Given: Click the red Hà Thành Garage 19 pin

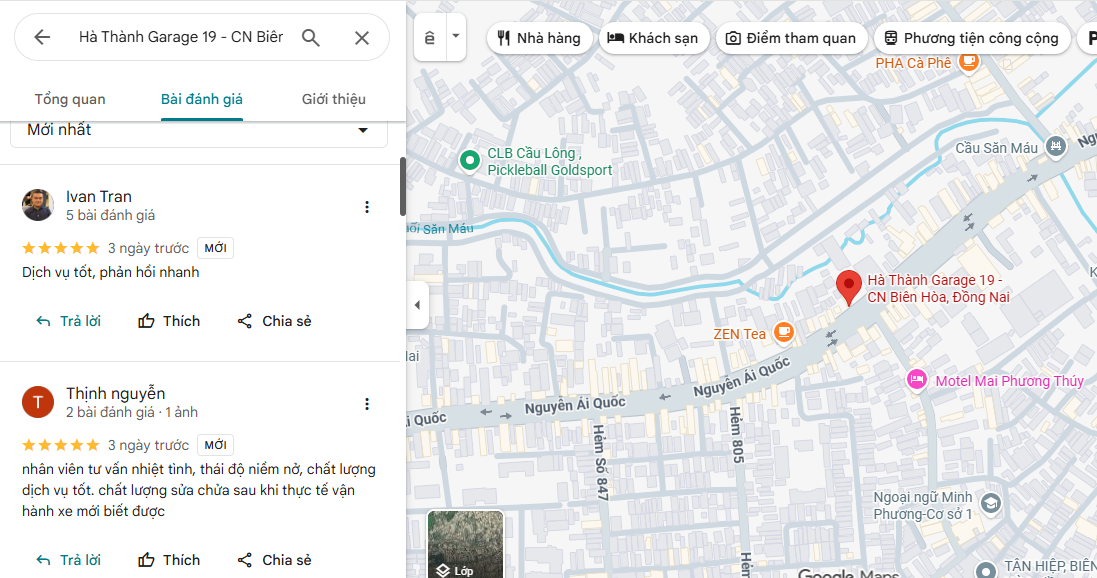Looking at the screenshot, I should pos(849,288).
